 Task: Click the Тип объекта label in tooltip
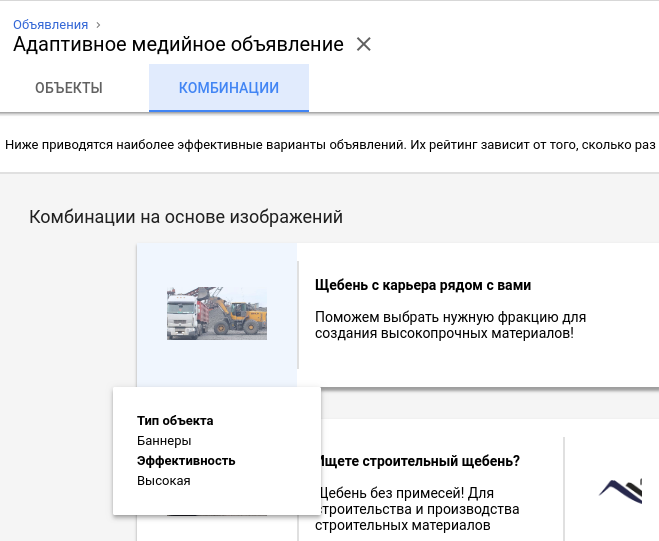click(175, 421)
